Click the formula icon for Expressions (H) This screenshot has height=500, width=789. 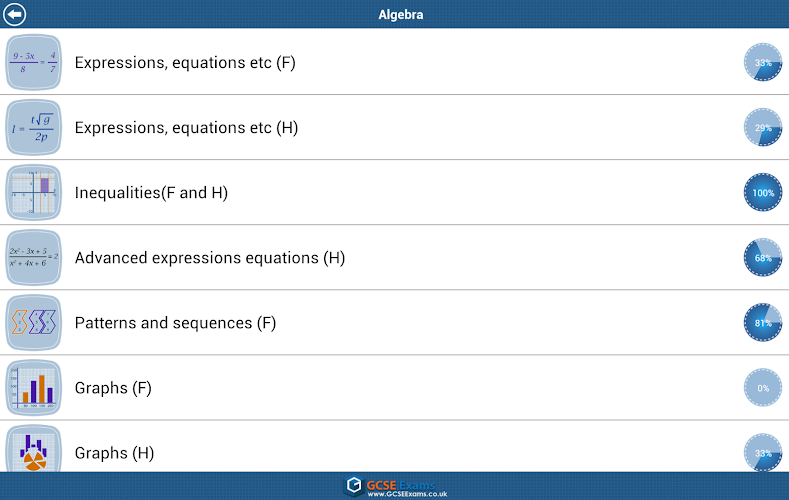pyautogui.click(x=34, y=127)
